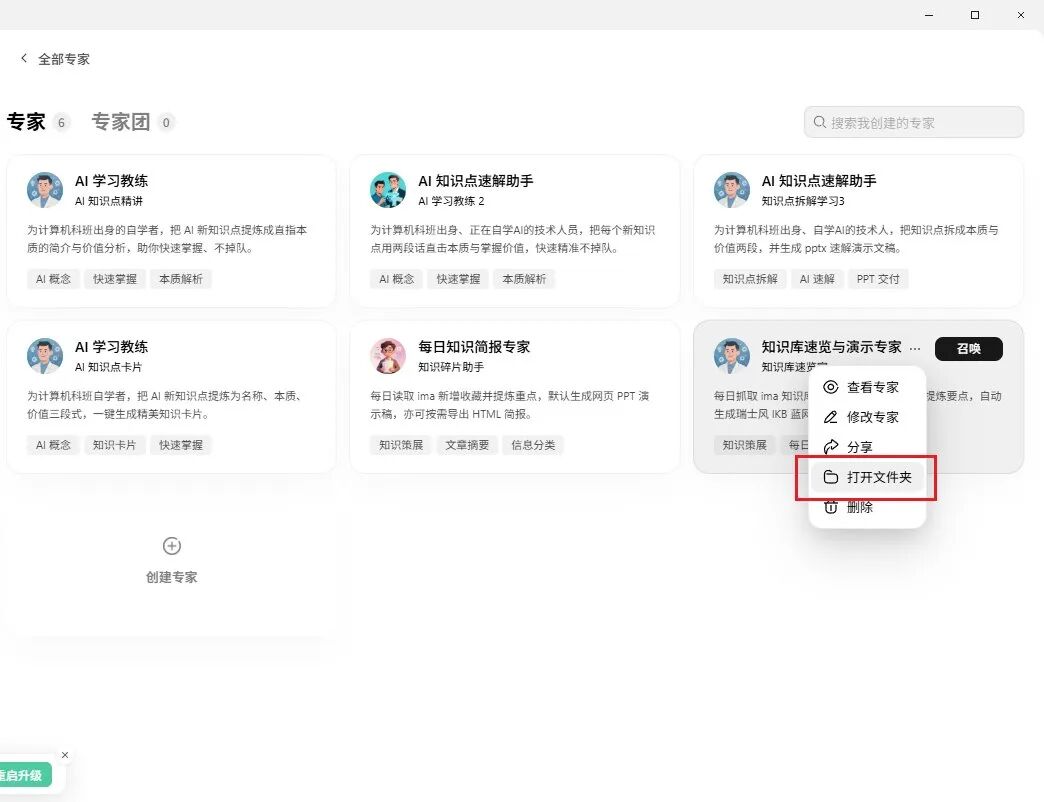Click the plus icon above 创建专家

(172, 546)
